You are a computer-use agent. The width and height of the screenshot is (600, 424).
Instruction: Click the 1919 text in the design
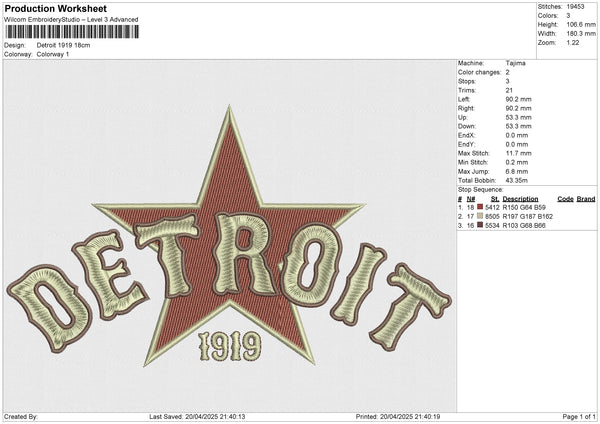(x=230, y=347)
